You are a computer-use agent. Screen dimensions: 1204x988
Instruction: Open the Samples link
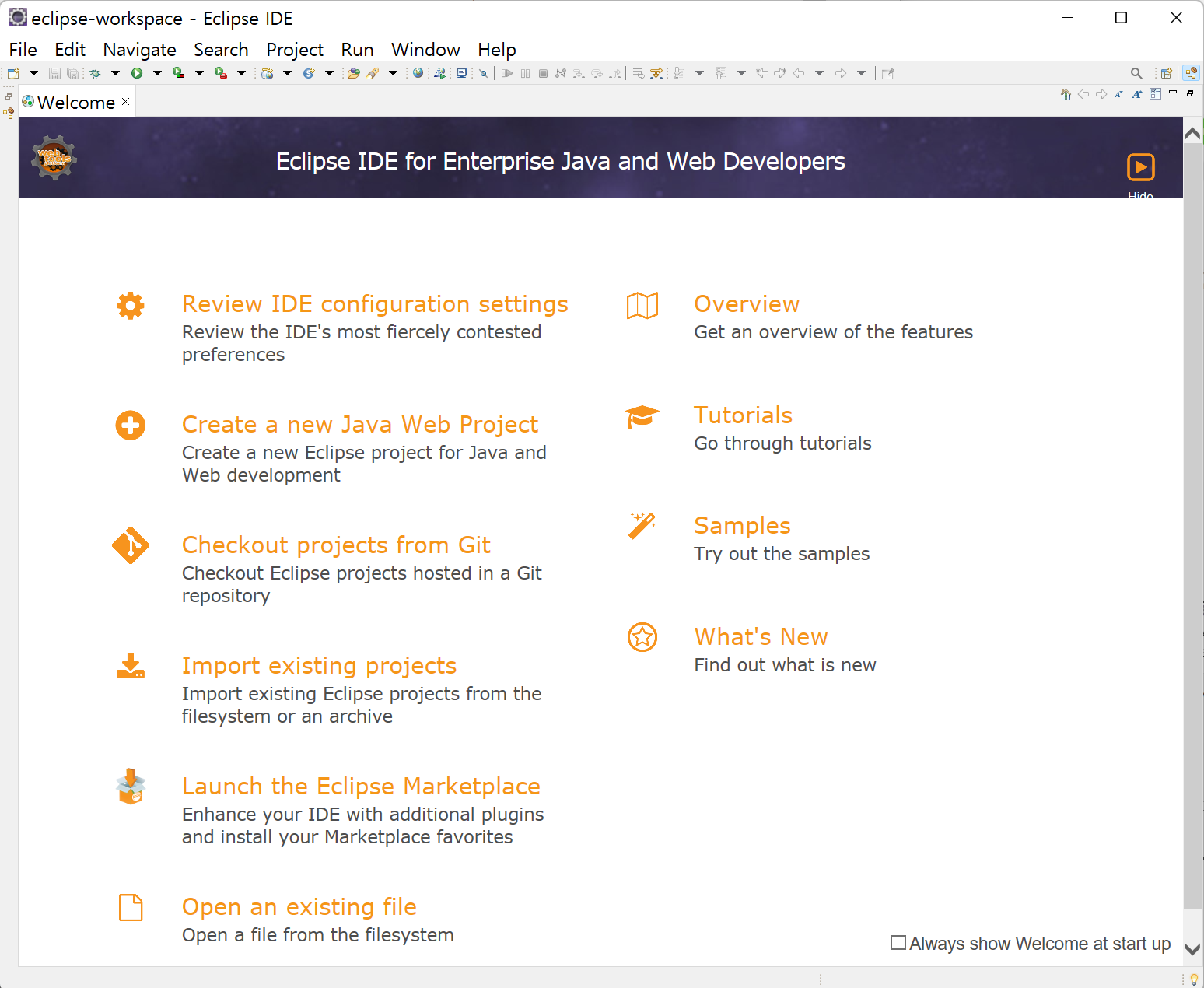[742, 526]
